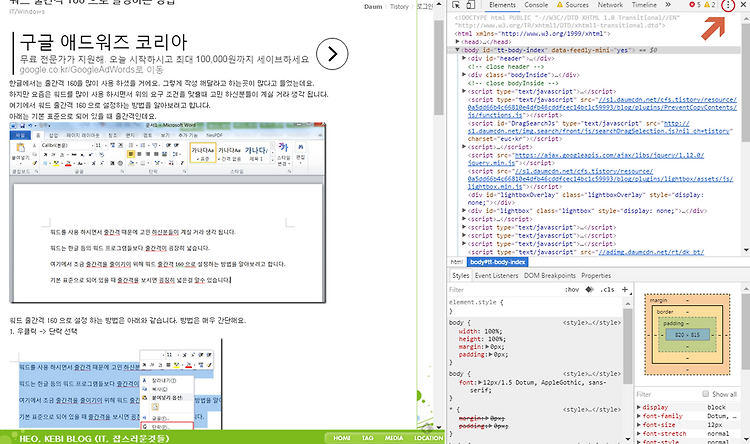
Task: Click HOME in the green blog navigation
Action: pyautogui.click(x=342, y=438)
